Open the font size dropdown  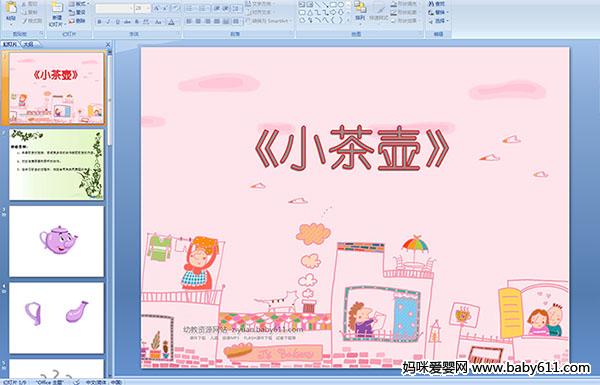142,8
